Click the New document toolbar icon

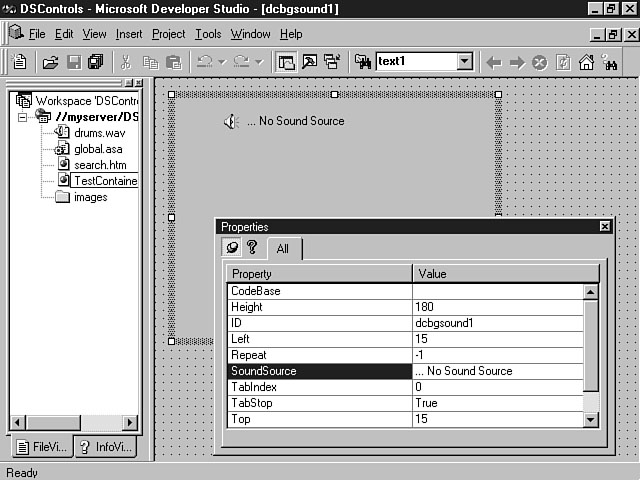tap(19, 62)
